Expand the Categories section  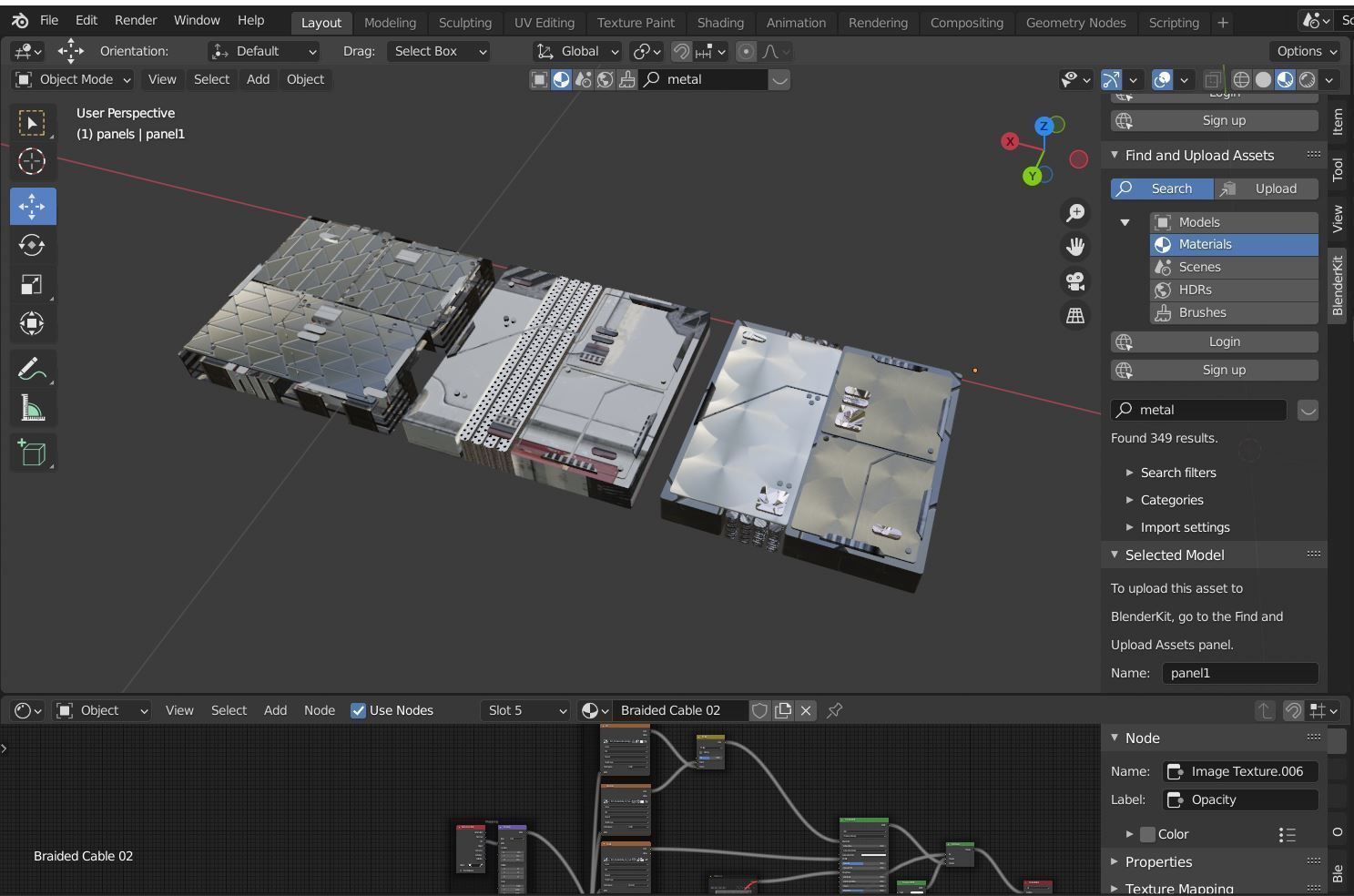[x=1172, y=500]
